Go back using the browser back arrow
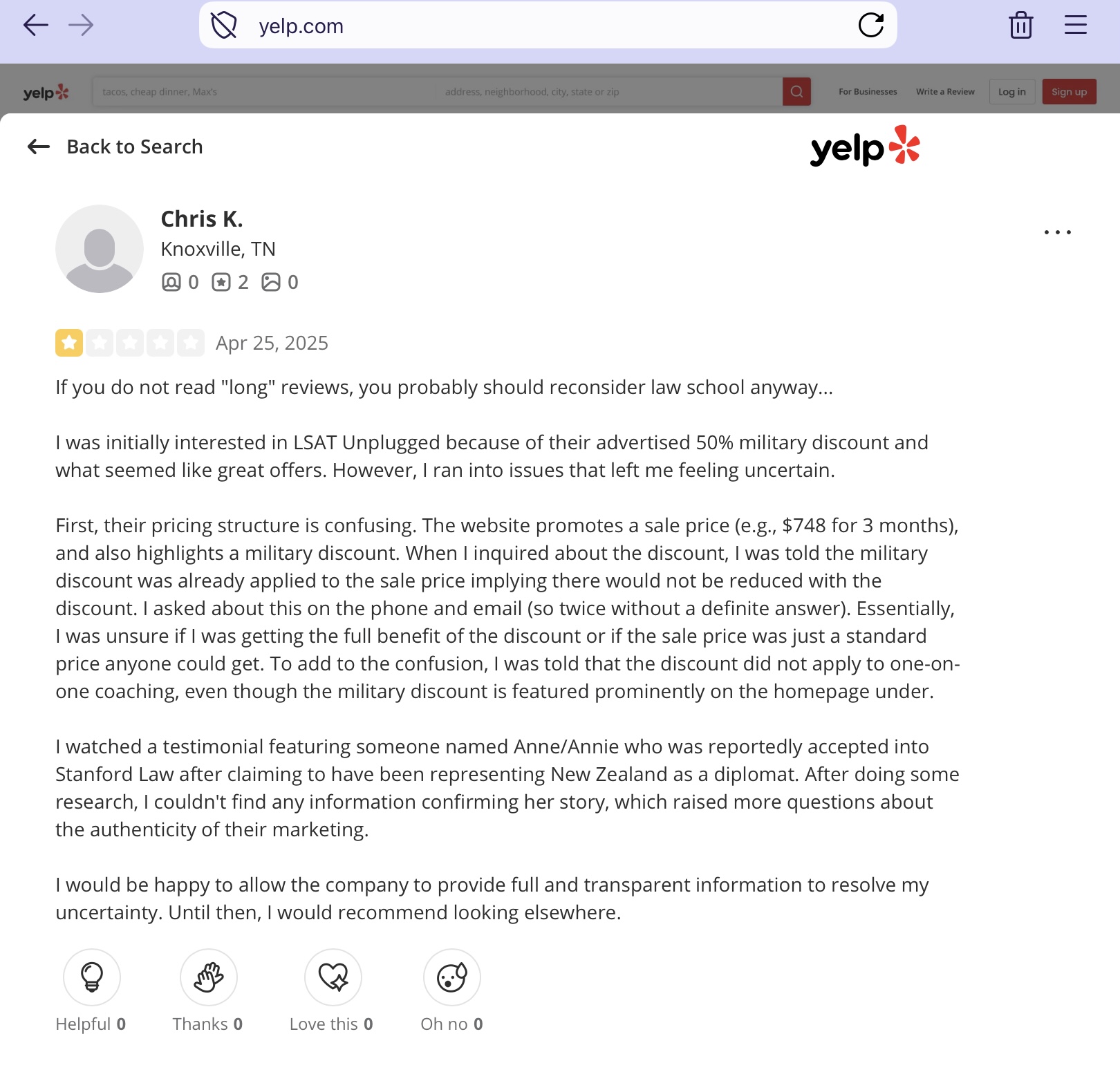1120x1072 pixels. point(36,26)
